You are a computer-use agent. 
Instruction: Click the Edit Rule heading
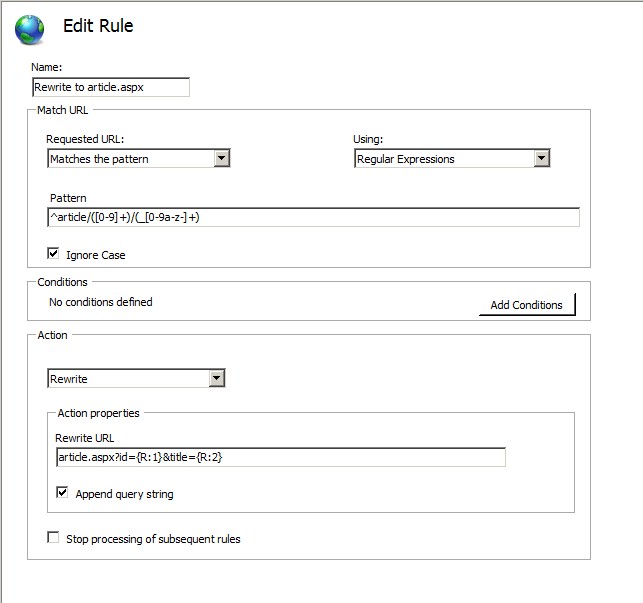98,26
